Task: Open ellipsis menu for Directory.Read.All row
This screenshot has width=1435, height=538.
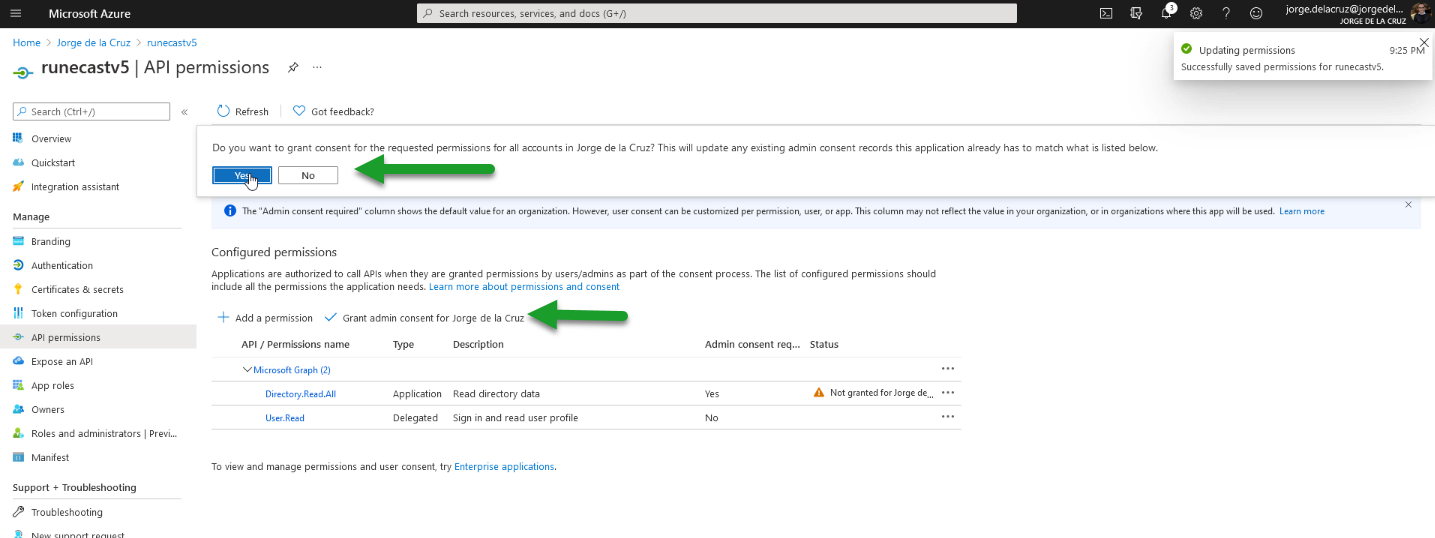Action: [x=948, y=393]
